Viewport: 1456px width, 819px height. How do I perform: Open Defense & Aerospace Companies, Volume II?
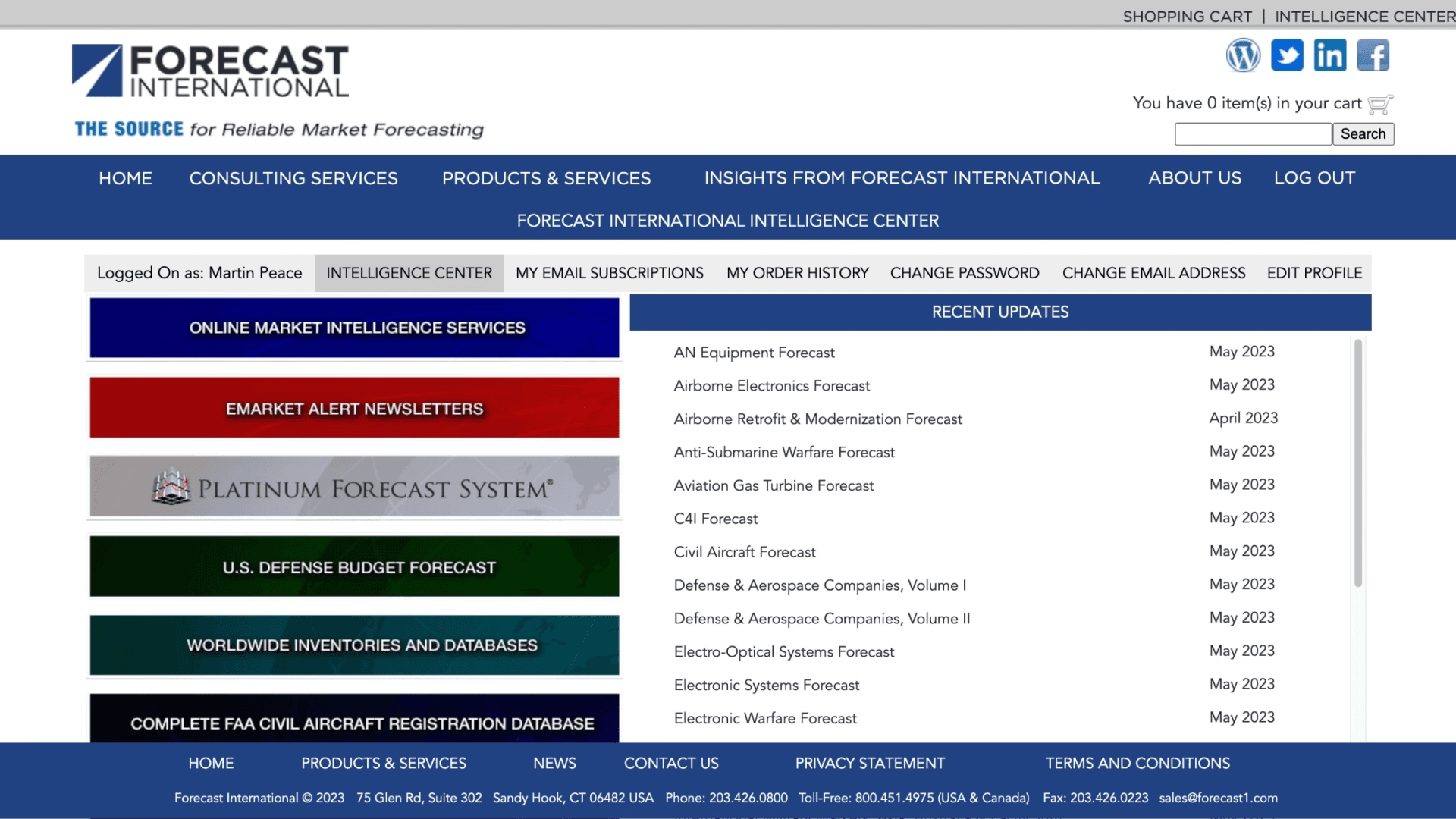point(822,620)
